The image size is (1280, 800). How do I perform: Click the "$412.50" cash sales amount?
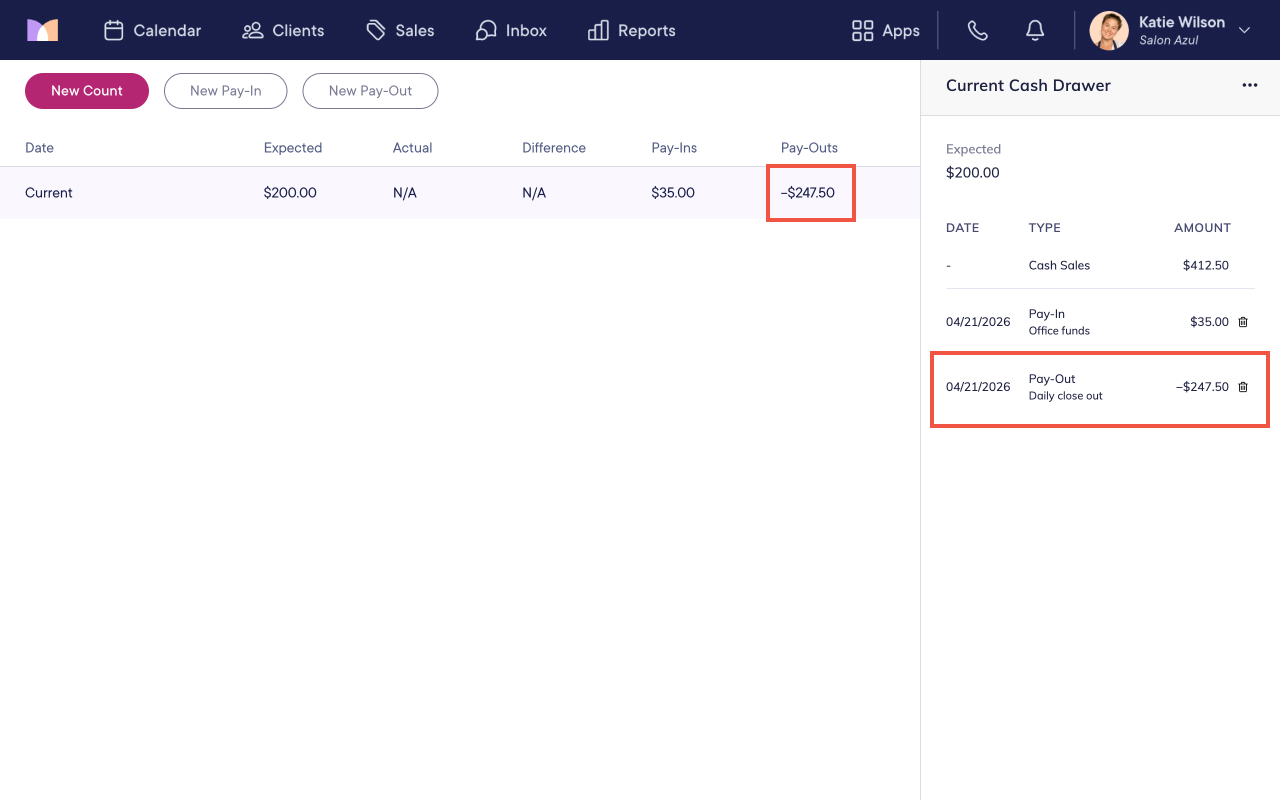[x=1206, y=265]
